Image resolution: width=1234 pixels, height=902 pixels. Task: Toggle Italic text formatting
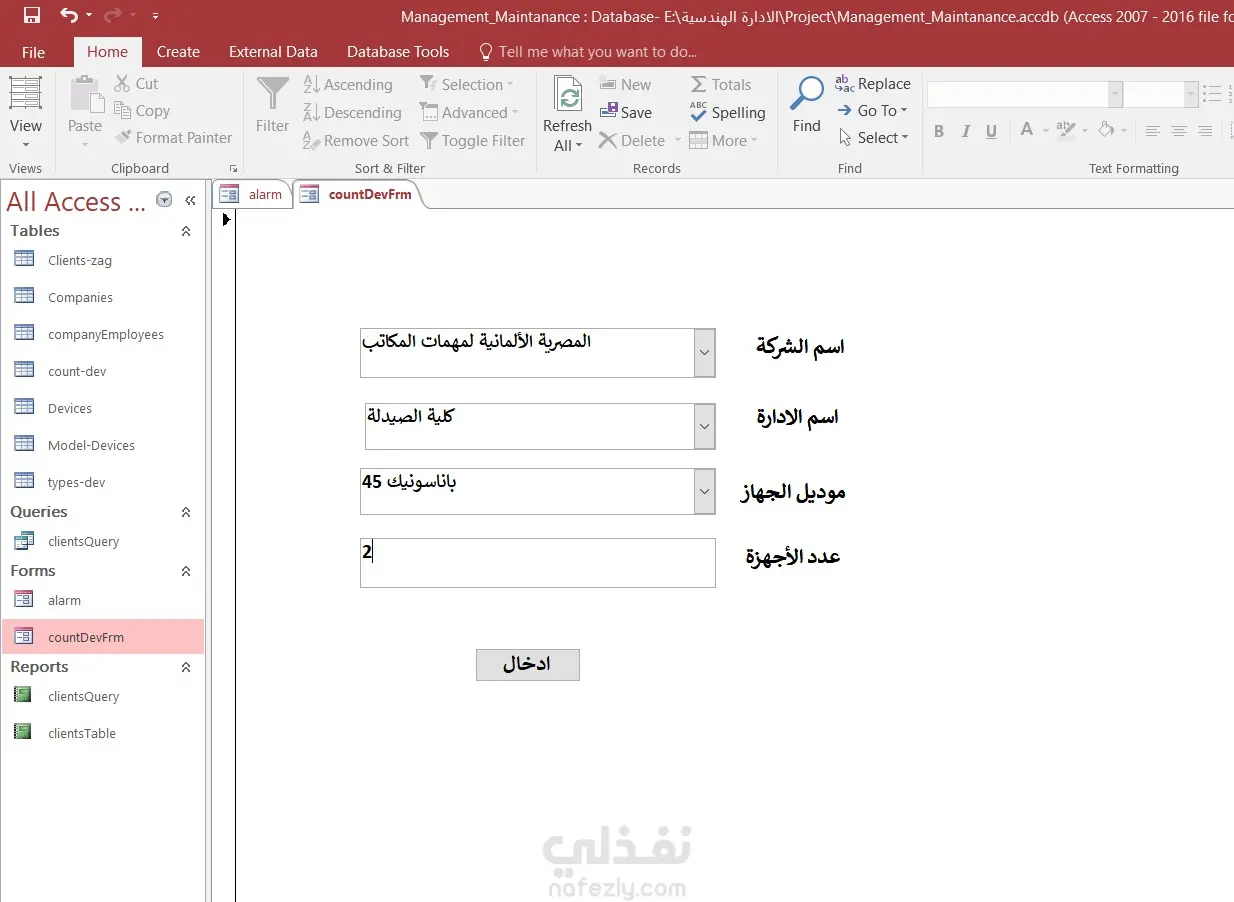click(x=966, y=131)
